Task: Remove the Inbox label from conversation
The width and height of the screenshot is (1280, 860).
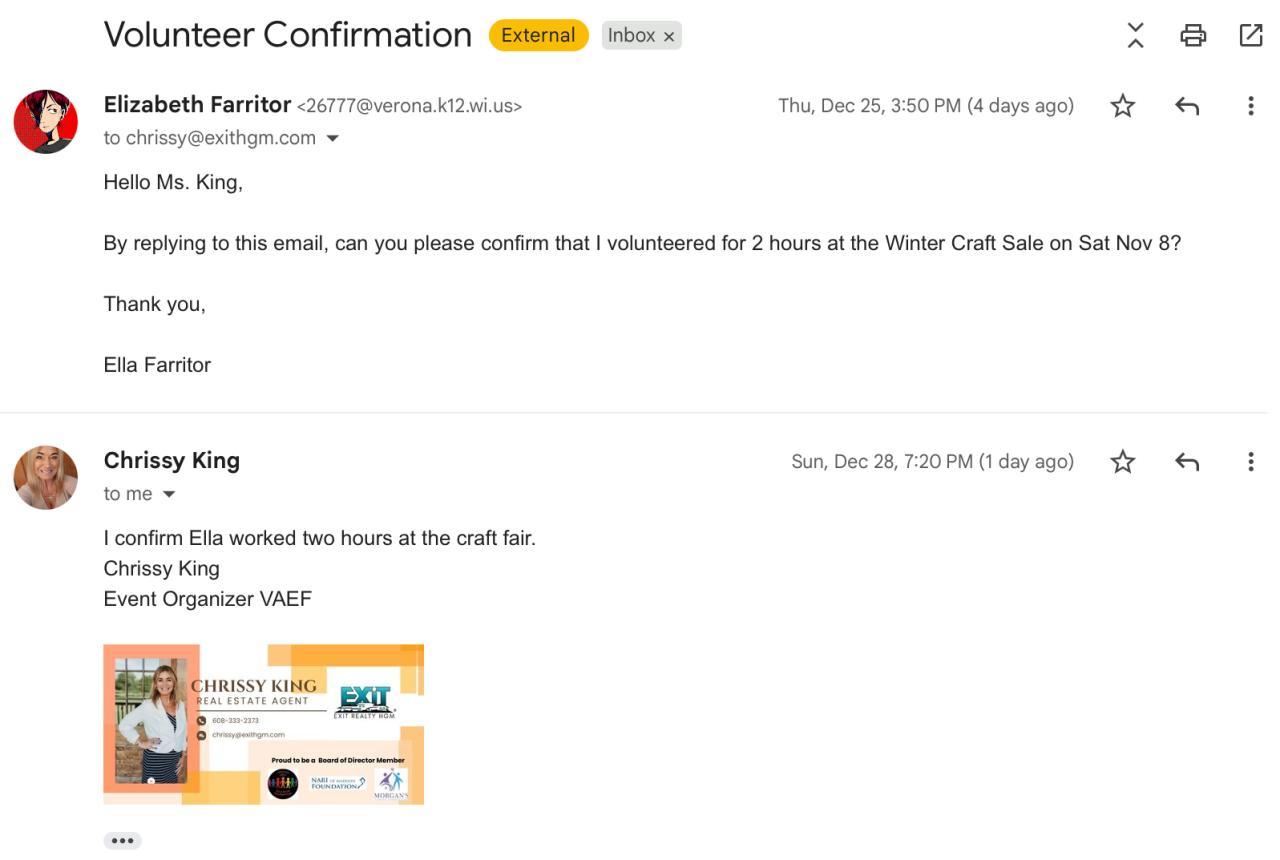Action: click(x=669, y=36)
